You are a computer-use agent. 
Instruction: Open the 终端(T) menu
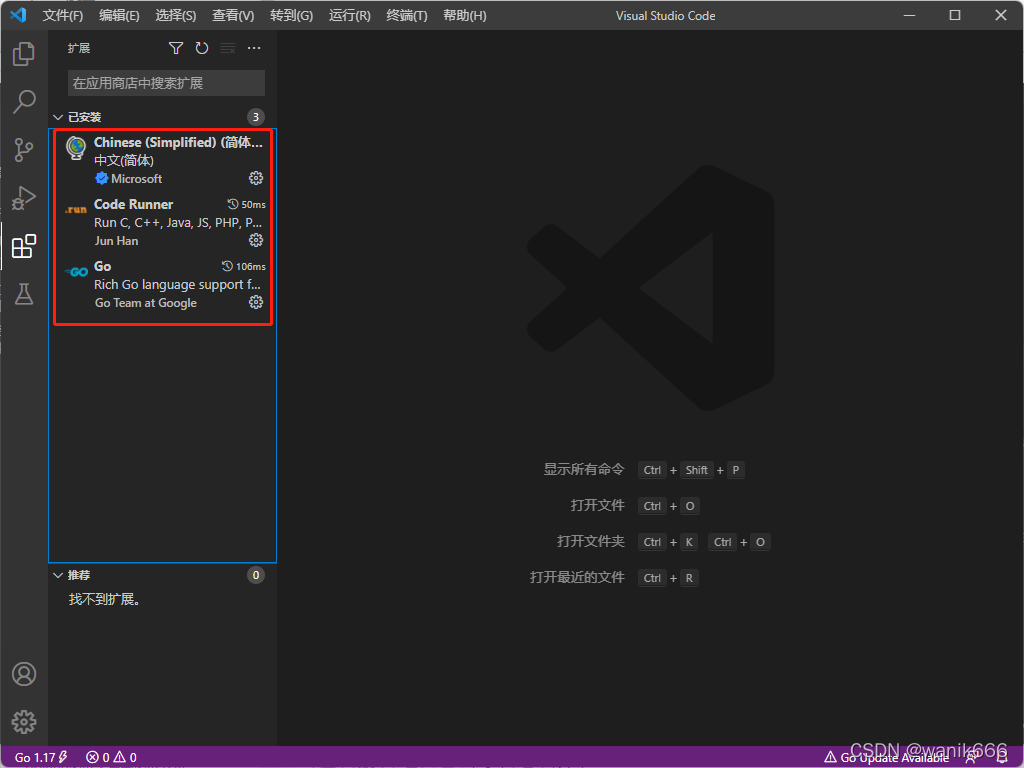click(x=406, y=15)
